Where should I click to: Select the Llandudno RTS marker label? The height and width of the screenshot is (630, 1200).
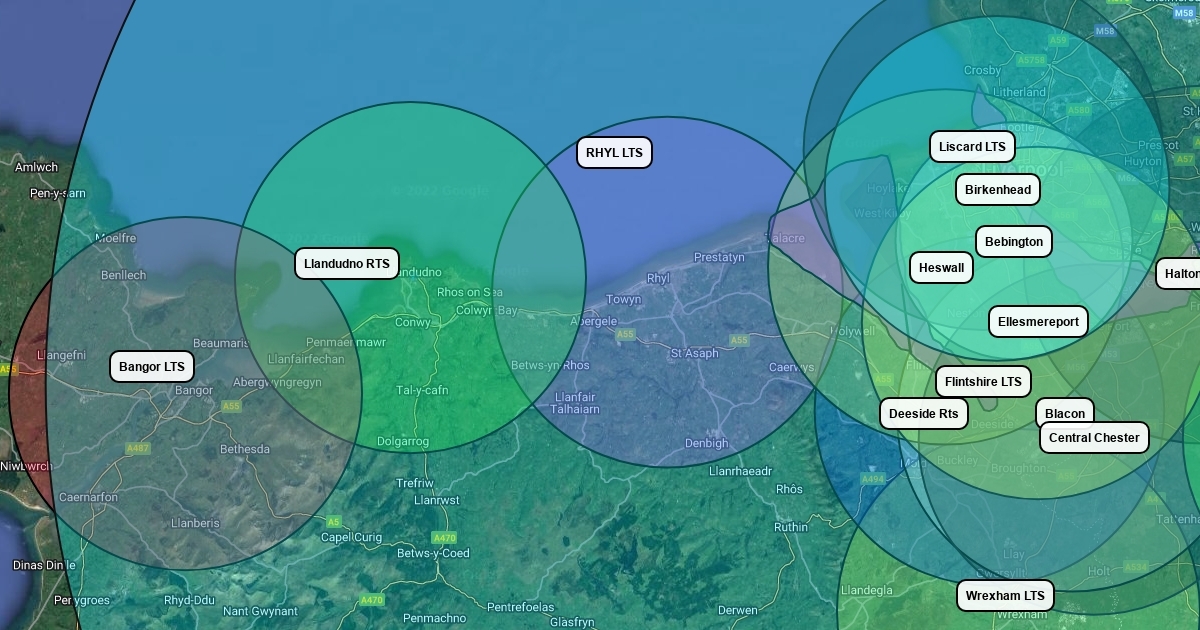click(x=347, y=264)
